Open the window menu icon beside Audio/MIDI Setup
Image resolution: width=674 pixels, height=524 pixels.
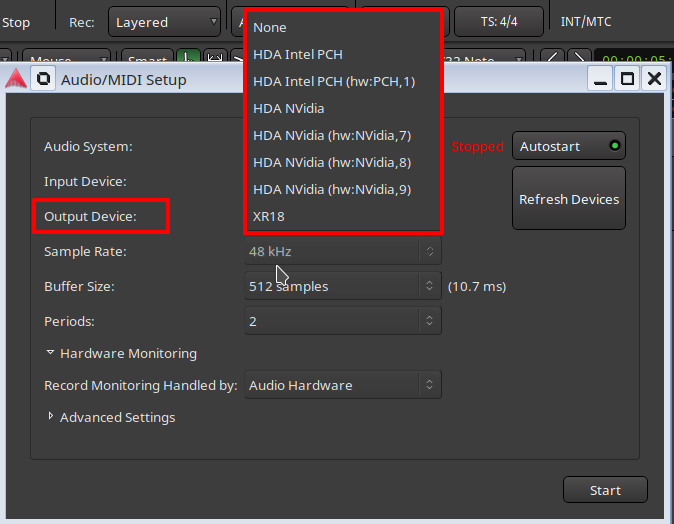tap(43, 79)
